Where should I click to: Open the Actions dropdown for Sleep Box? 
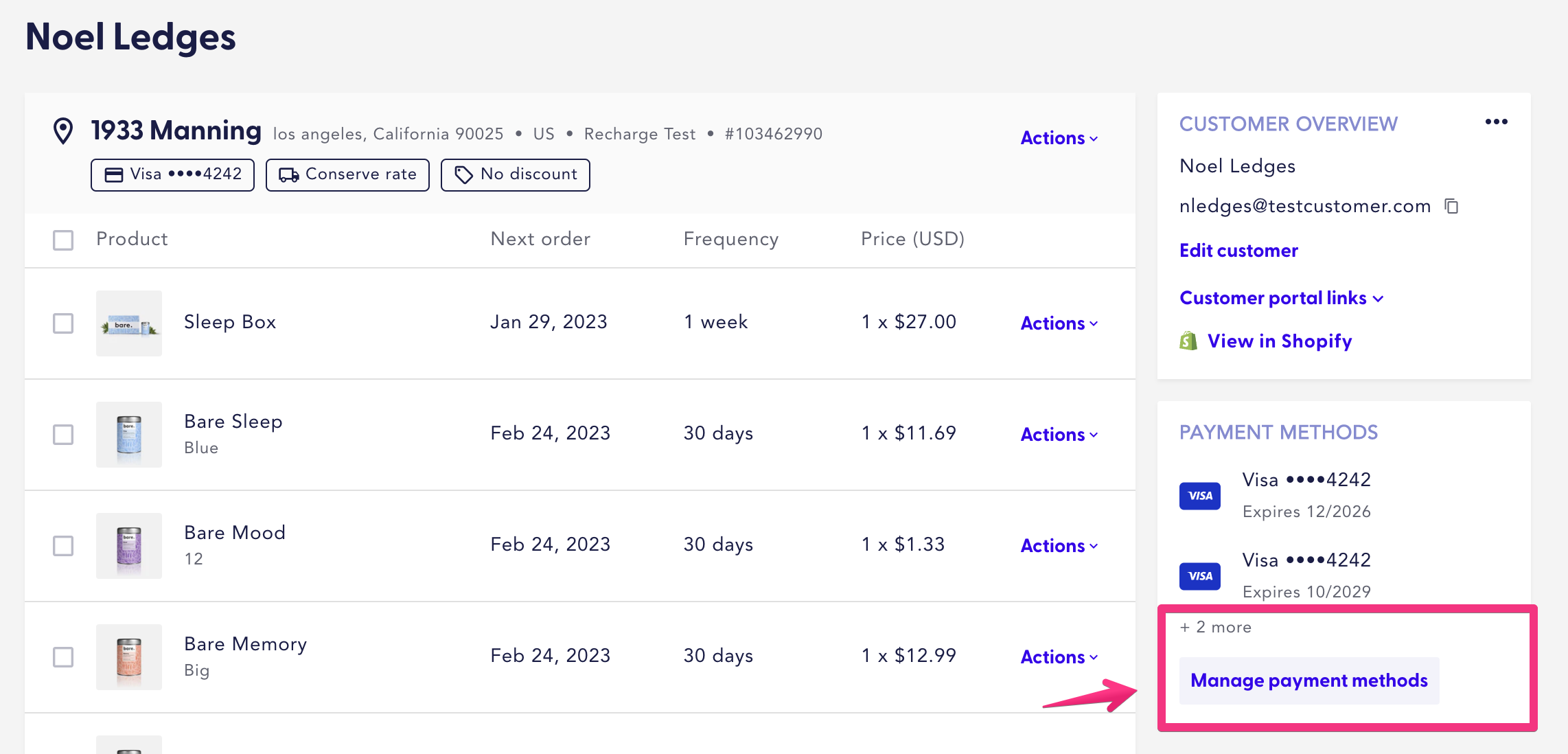(x=1059, y=323)
